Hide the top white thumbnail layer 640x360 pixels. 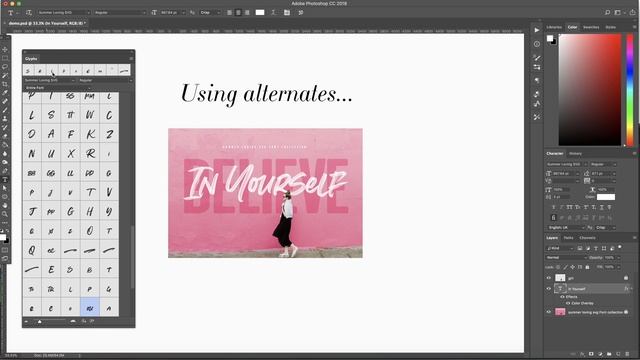click(x=549, y=278)
